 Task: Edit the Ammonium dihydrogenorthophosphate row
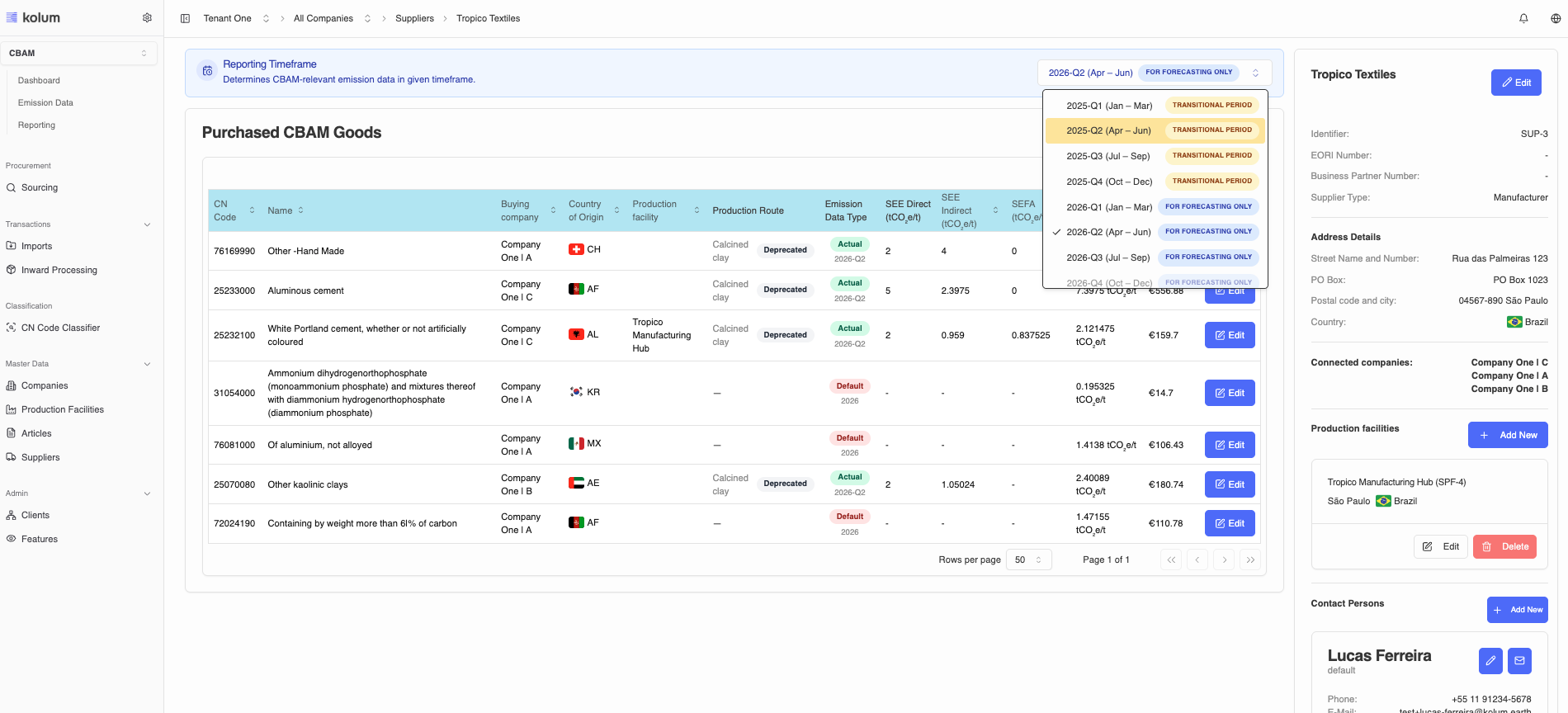click(1230, 393)
